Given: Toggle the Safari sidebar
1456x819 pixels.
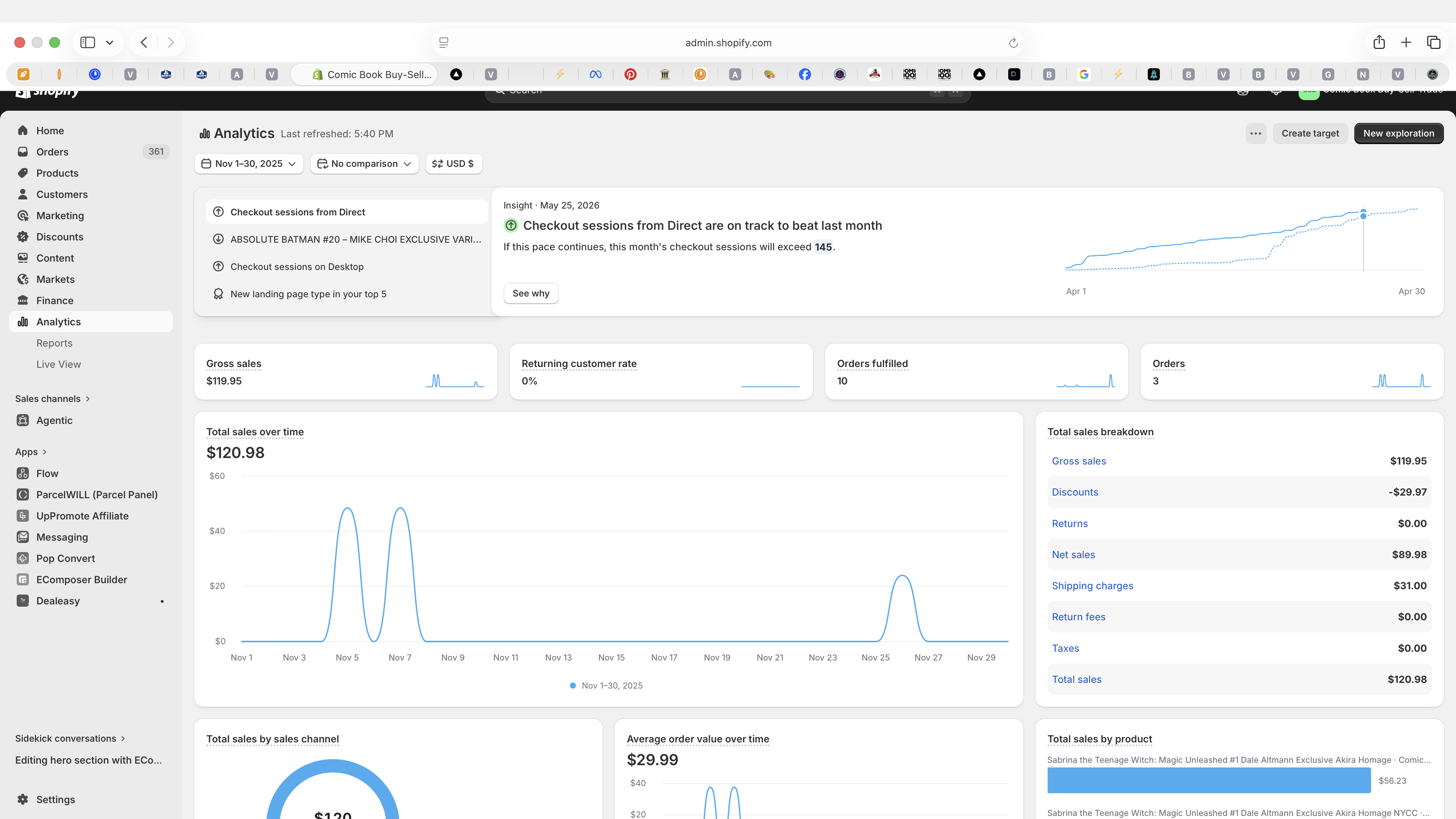Looking at the screenshot, I should (x=88, y=42).
